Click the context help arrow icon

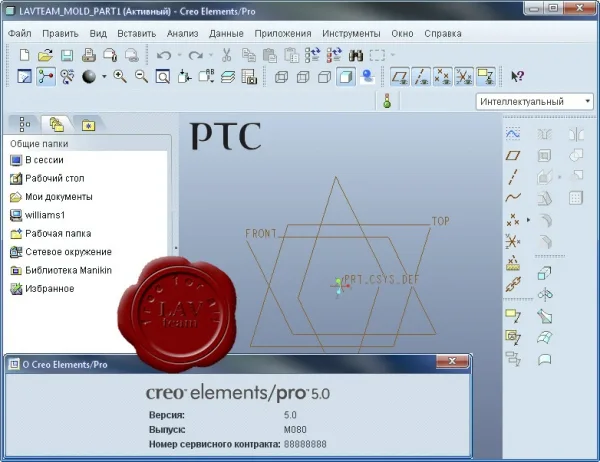517,77
